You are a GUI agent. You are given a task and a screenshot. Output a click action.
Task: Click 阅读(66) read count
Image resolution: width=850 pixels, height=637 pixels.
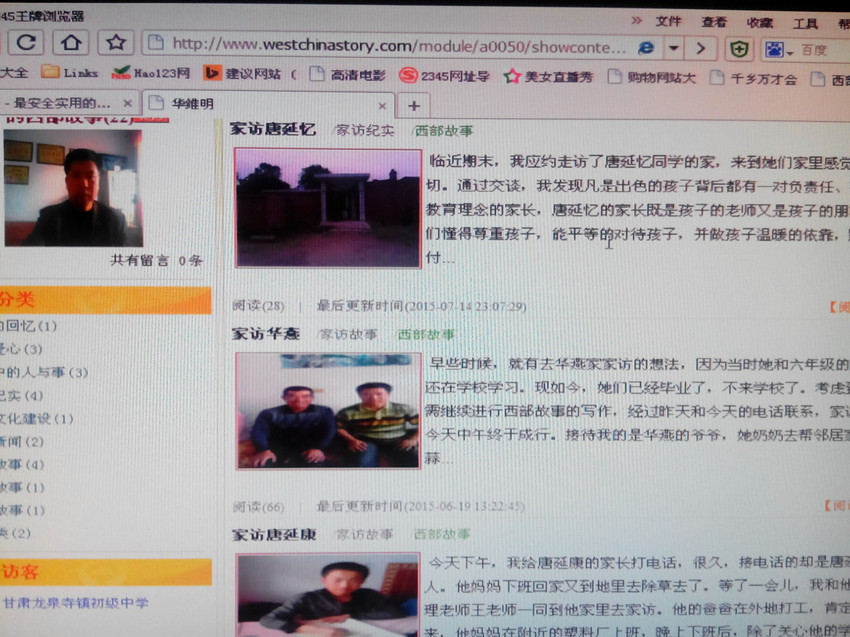tap(258, 507)
